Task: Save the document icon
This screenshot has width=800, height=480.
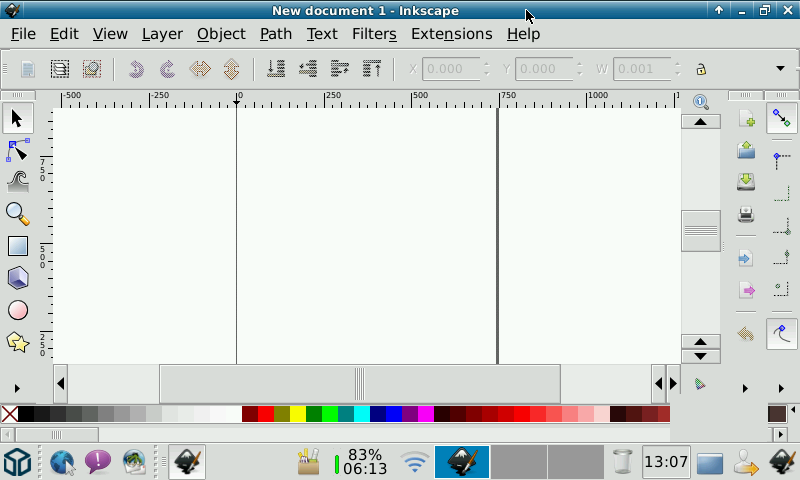Action: pos(746,182)
